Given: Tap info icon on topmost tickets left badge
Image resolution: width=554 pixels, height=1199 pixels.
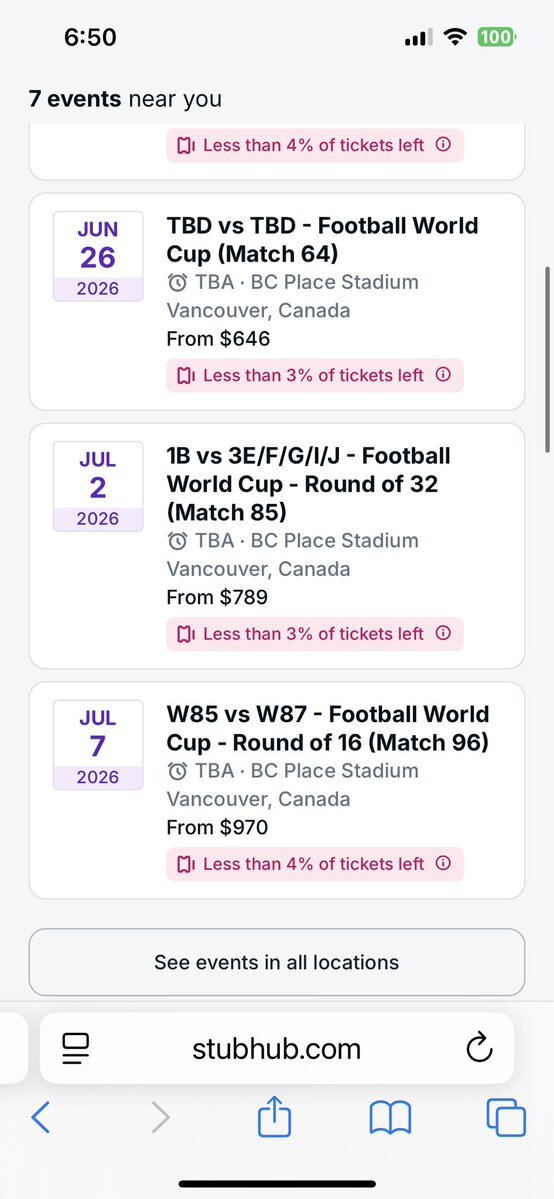Looking at the screenshot, I should (443, 145).
